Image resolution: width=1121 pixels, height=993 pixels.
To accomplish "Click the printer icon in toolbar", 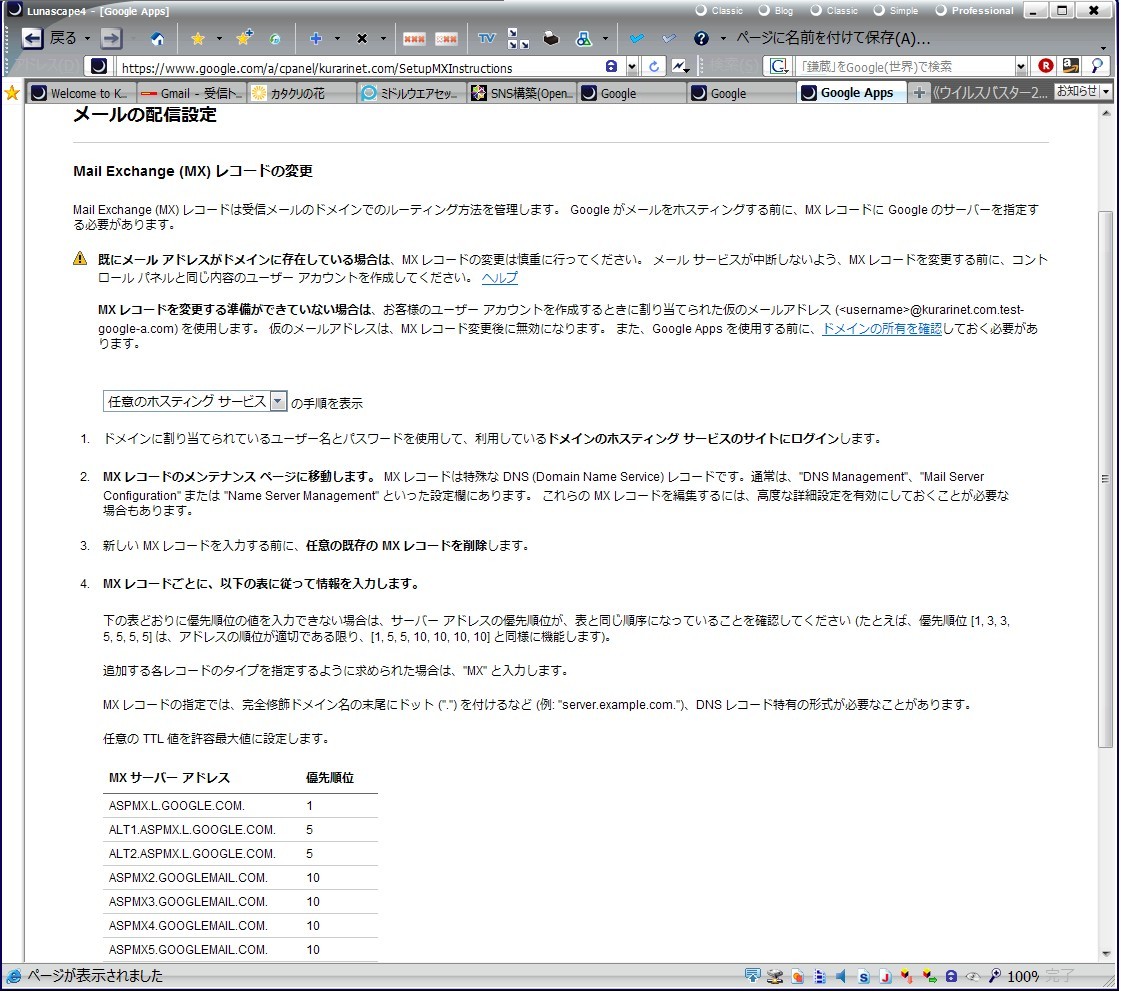I will point(550,38).
